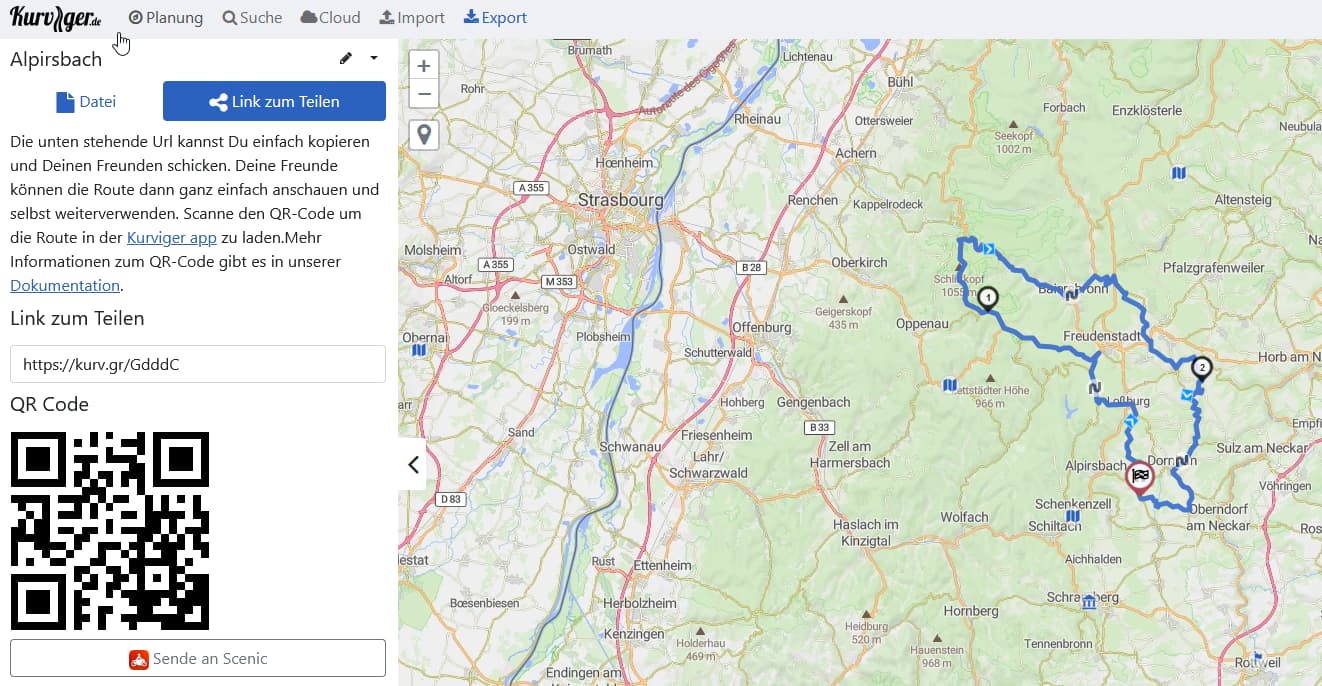The image size is (1322, 686).
Task: Click the Kurviger.de logo
Action: (x=56, y=17)
